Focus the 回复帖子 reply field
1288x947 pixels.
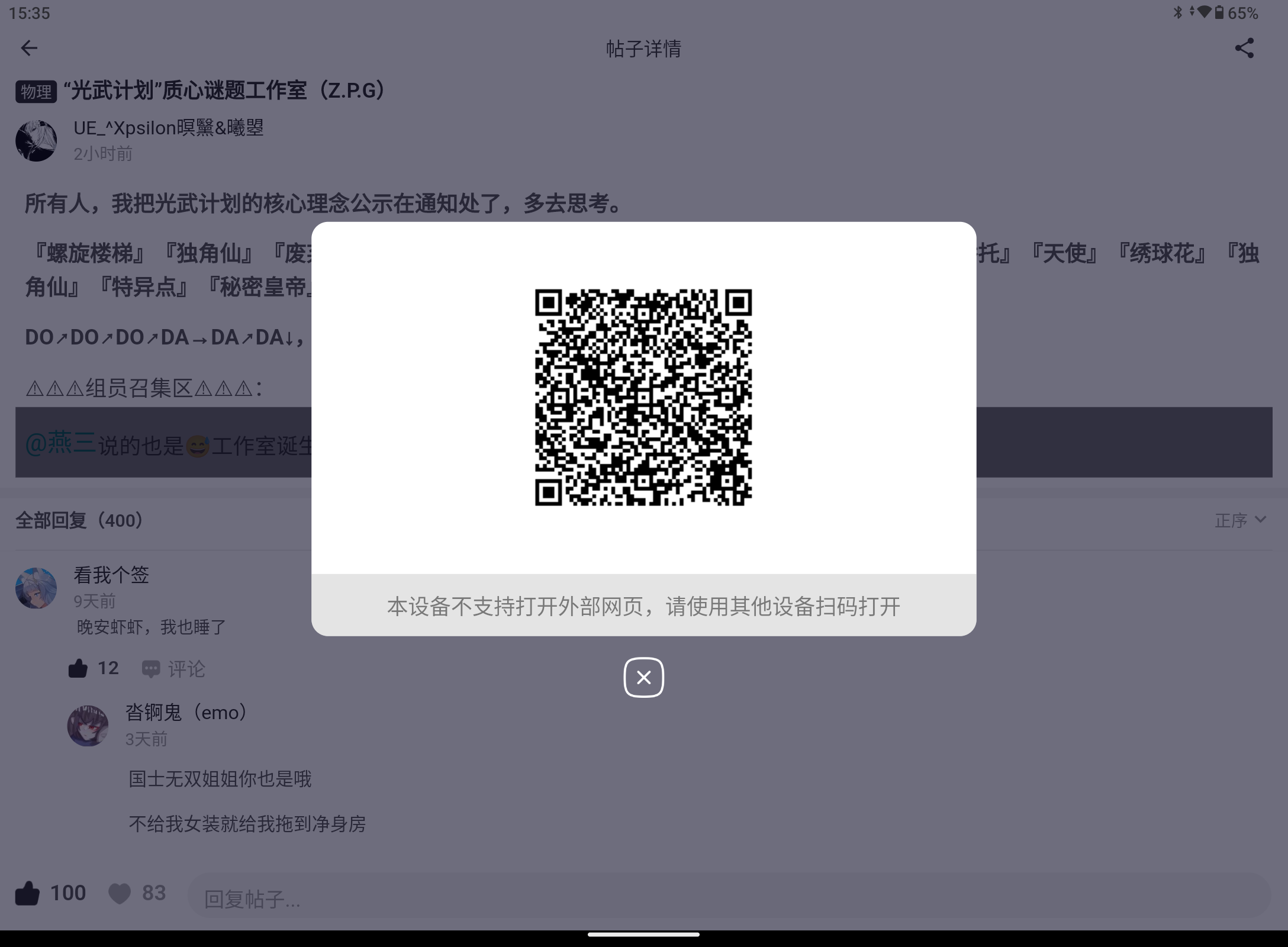pos(729,896)
